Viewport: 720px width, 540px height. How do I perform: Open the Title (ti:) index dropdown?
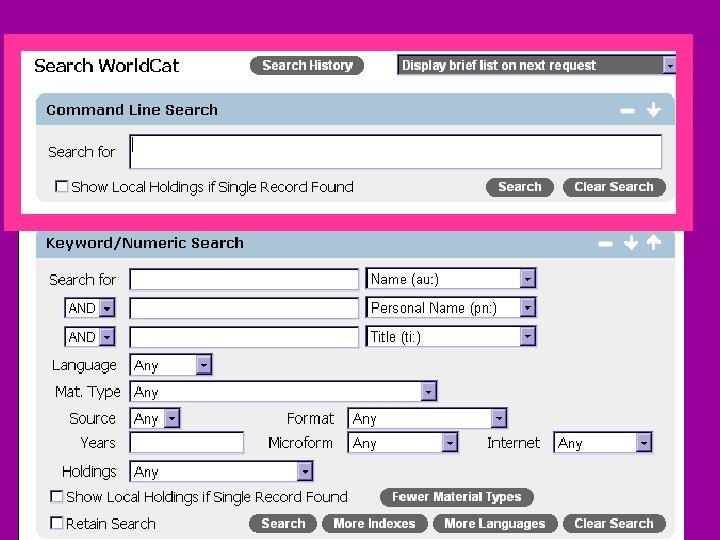451,337
